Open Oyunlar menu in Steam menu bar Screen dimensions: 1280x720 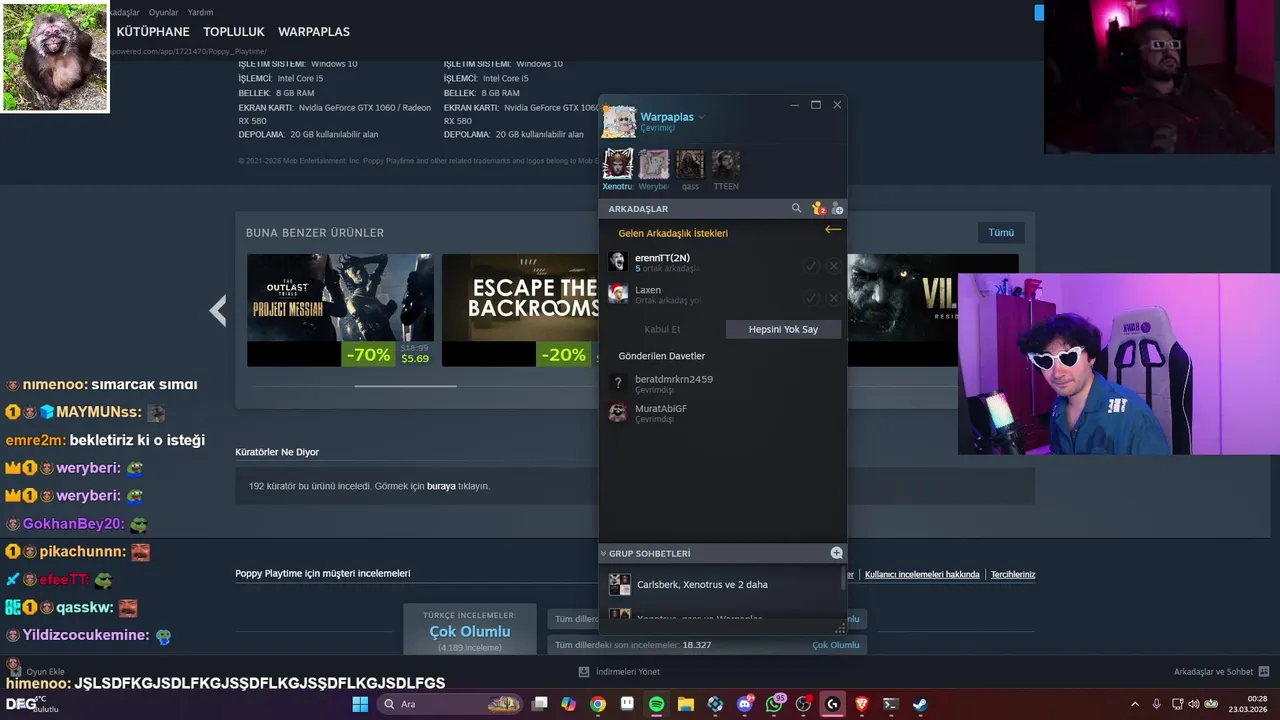coord(164,12)
